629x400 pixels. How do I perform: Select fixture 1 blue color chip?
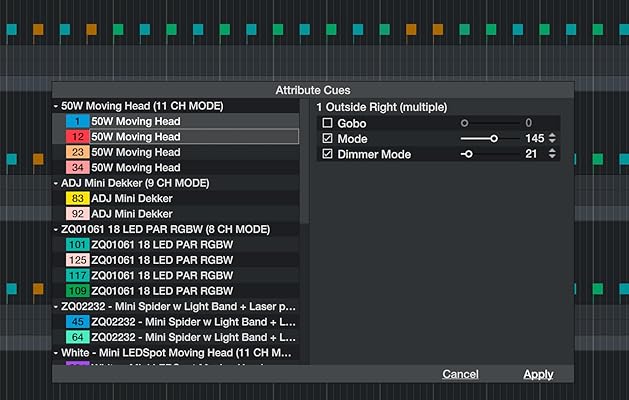click(77, 121)
